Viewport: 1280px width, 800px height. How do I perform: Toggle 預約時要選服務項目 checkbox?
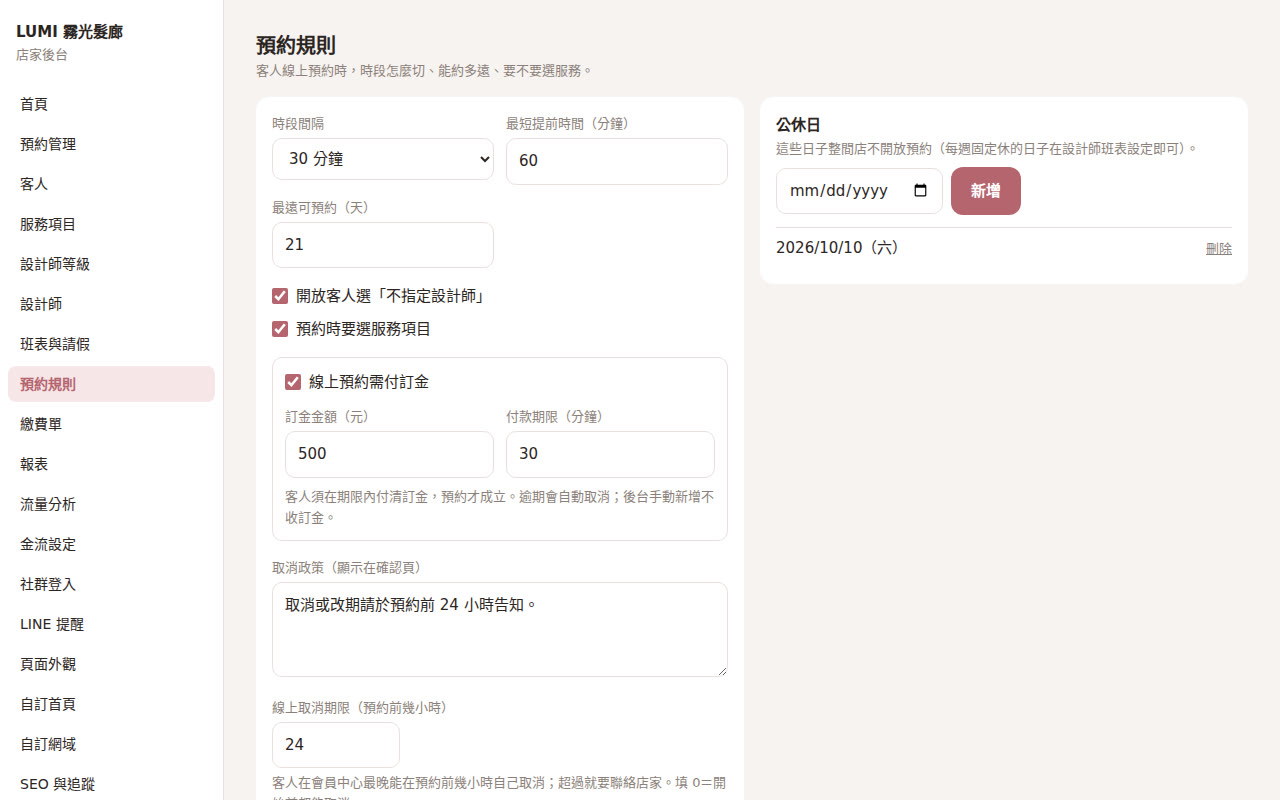pyautogui.click(x=280, y=329)
